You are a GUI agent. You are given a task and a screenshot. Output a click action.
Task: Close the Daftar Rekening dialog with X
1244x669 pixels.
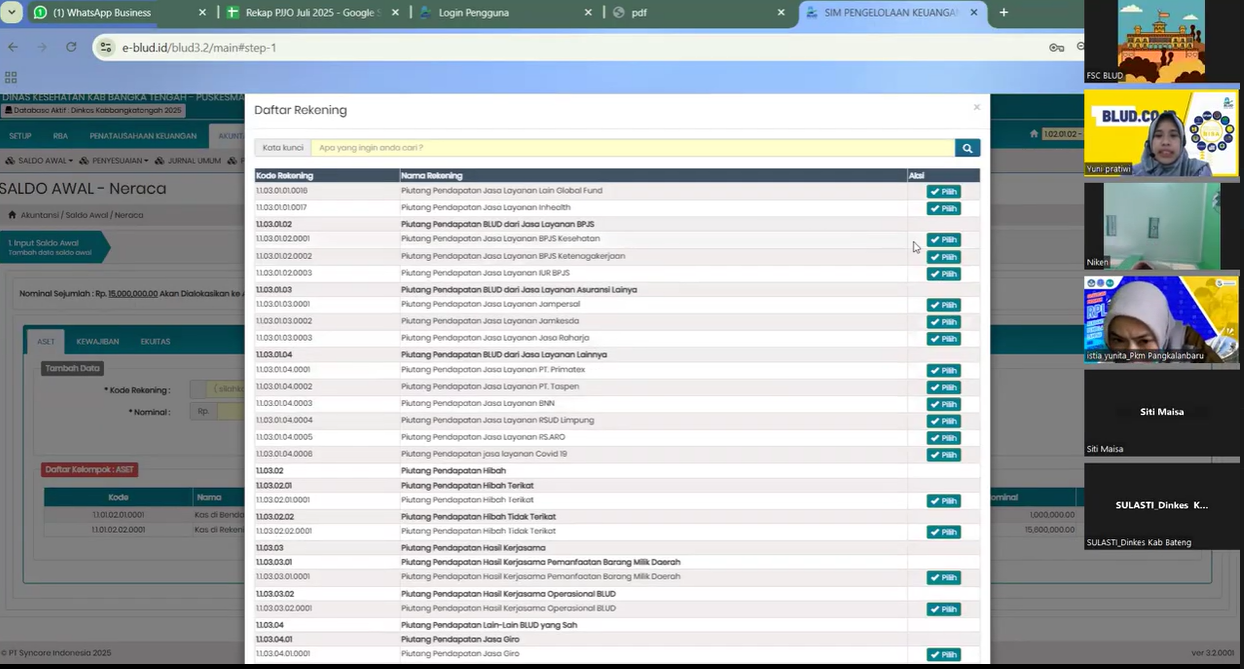(977, 107)
